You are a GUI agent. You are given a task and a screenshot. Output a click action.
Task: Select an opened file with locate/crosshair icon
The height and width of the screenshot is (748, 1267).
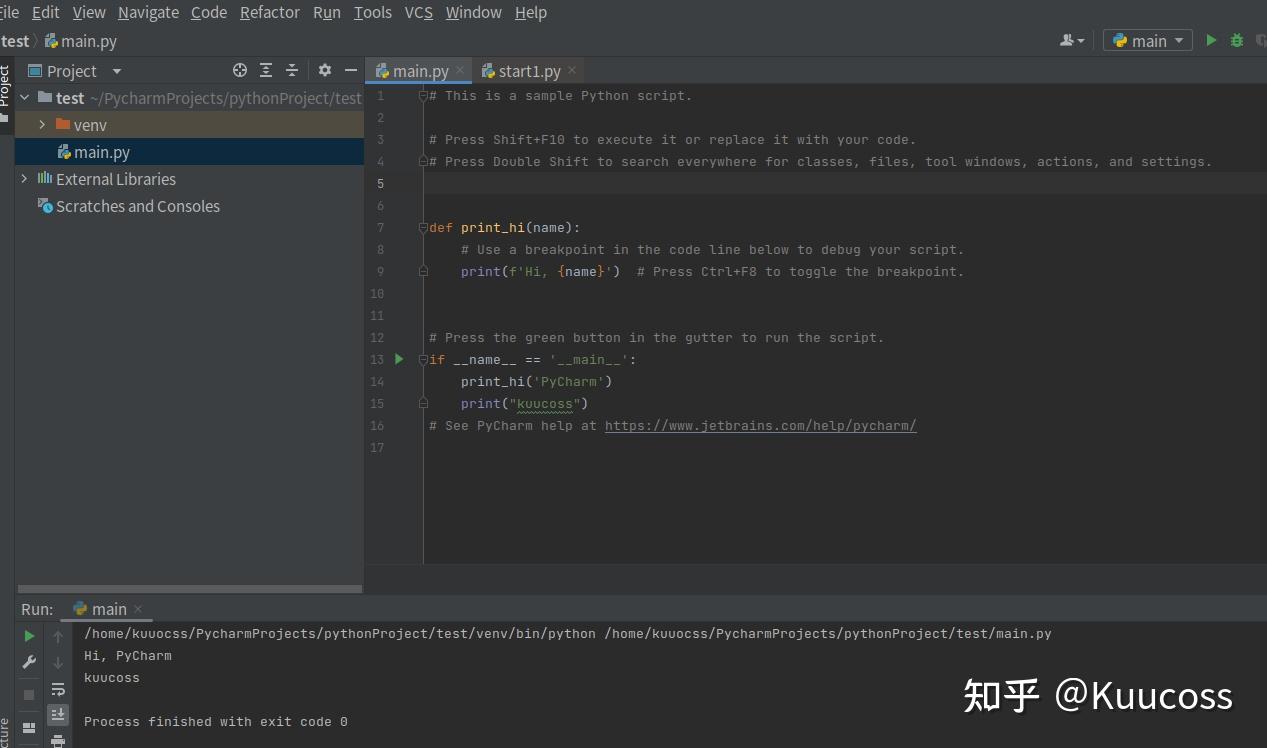pyautogui.click(x=239, y=71)
